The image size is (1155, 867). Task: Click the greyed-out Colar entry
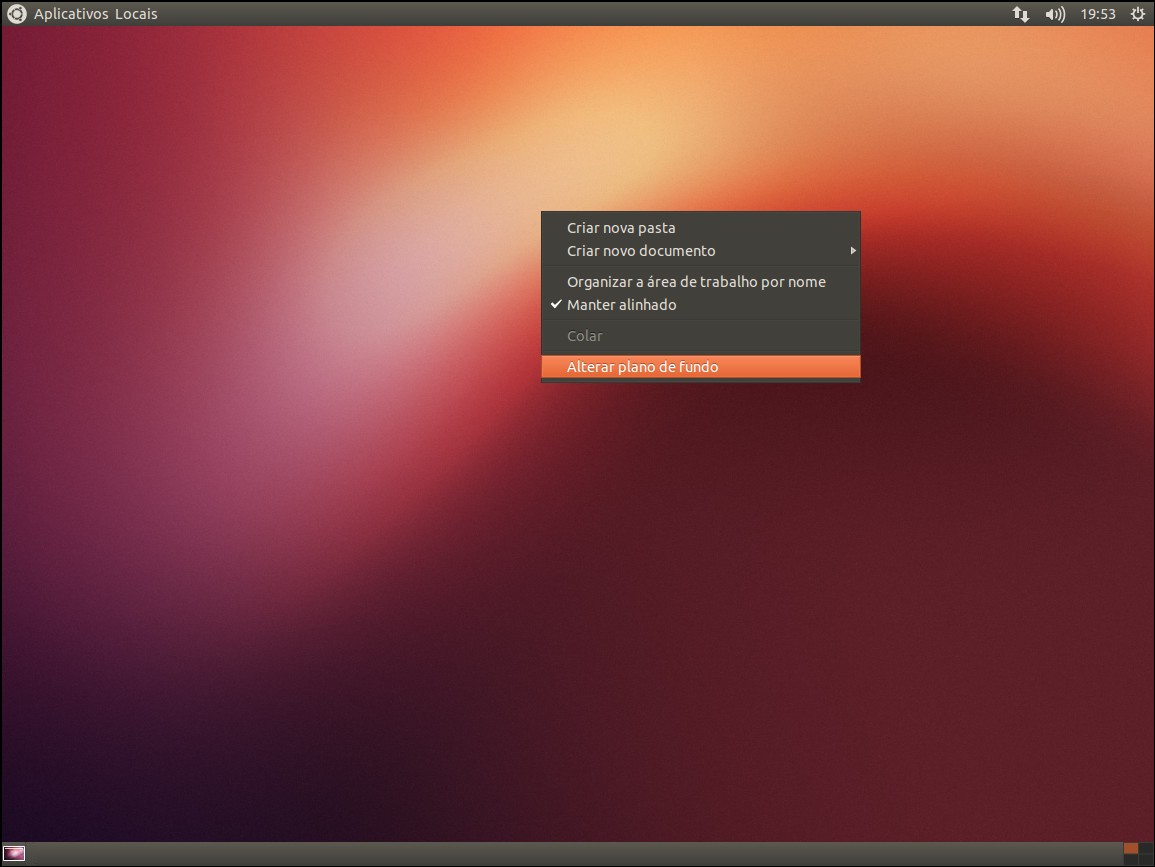point(585,336)
